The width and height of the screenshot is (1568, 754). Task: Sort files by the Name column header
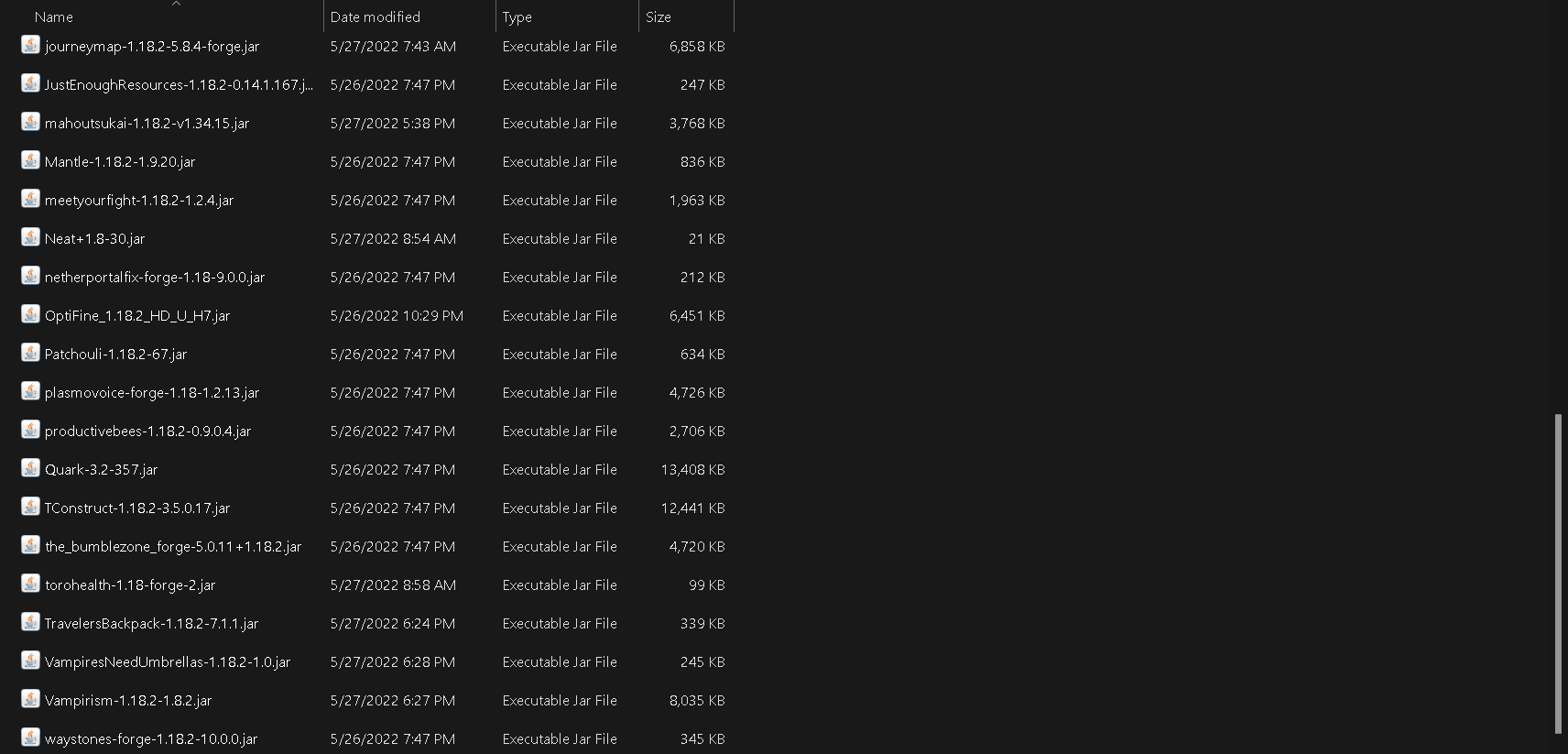point(54,17)
